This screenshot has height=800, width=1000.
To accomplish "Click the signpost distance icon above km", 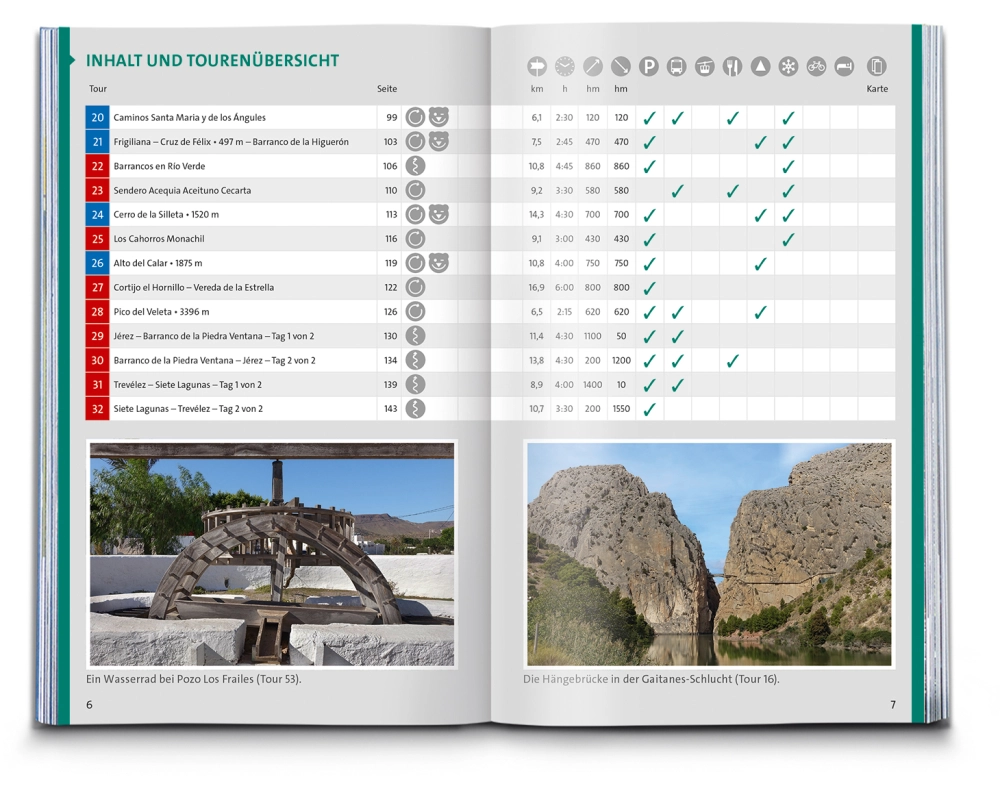I will click(x=538, y=67).
